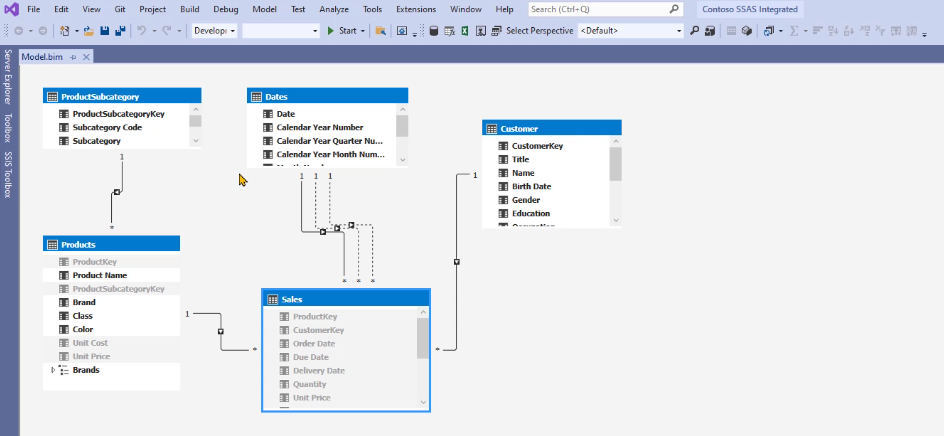Click the Contoso SSAS Integrated solution label
This screenshot has width=944, height=436.
(x=750, y=9)
